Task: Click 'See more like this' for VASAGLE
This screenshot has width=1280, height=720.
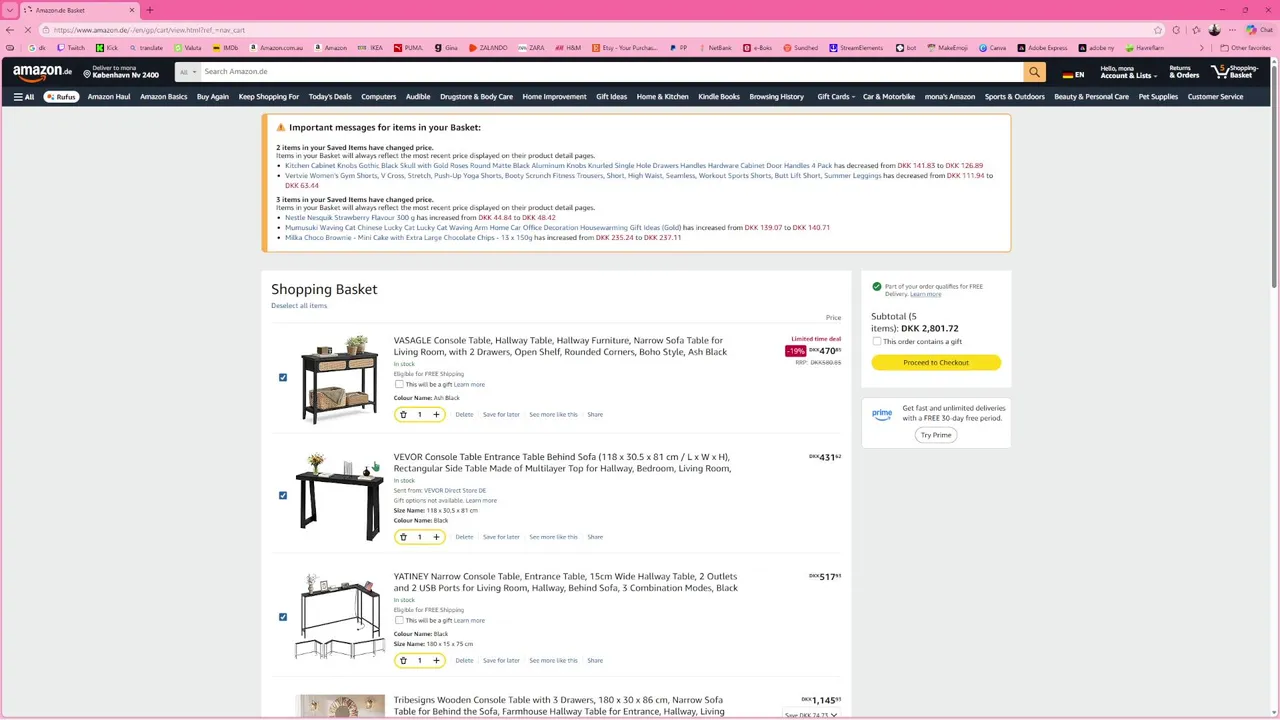Action: click(x=554, y=414)
